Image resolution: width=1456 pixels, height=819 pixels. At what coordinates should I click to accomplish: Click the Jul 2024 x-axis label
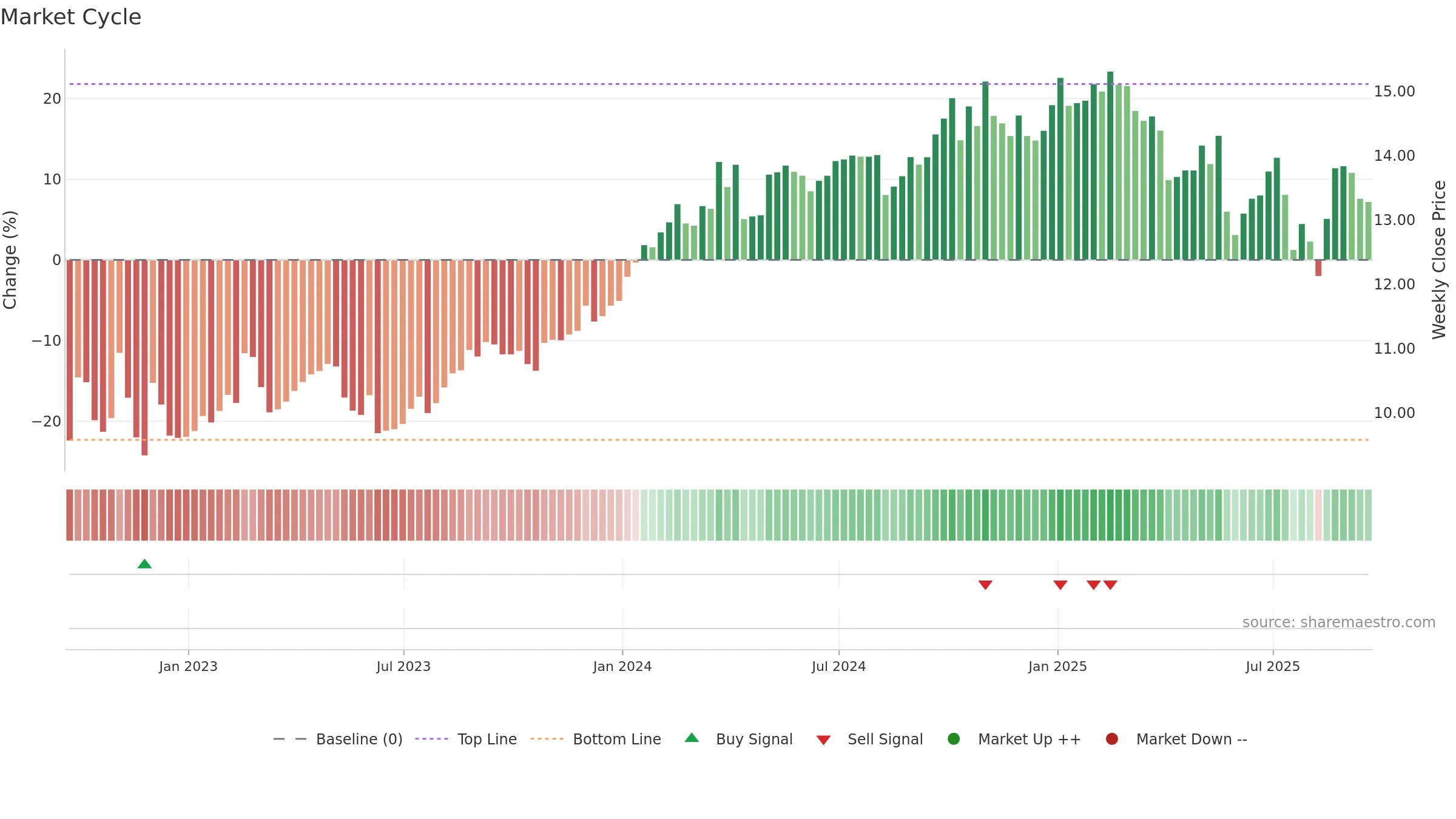pos(839,666)
